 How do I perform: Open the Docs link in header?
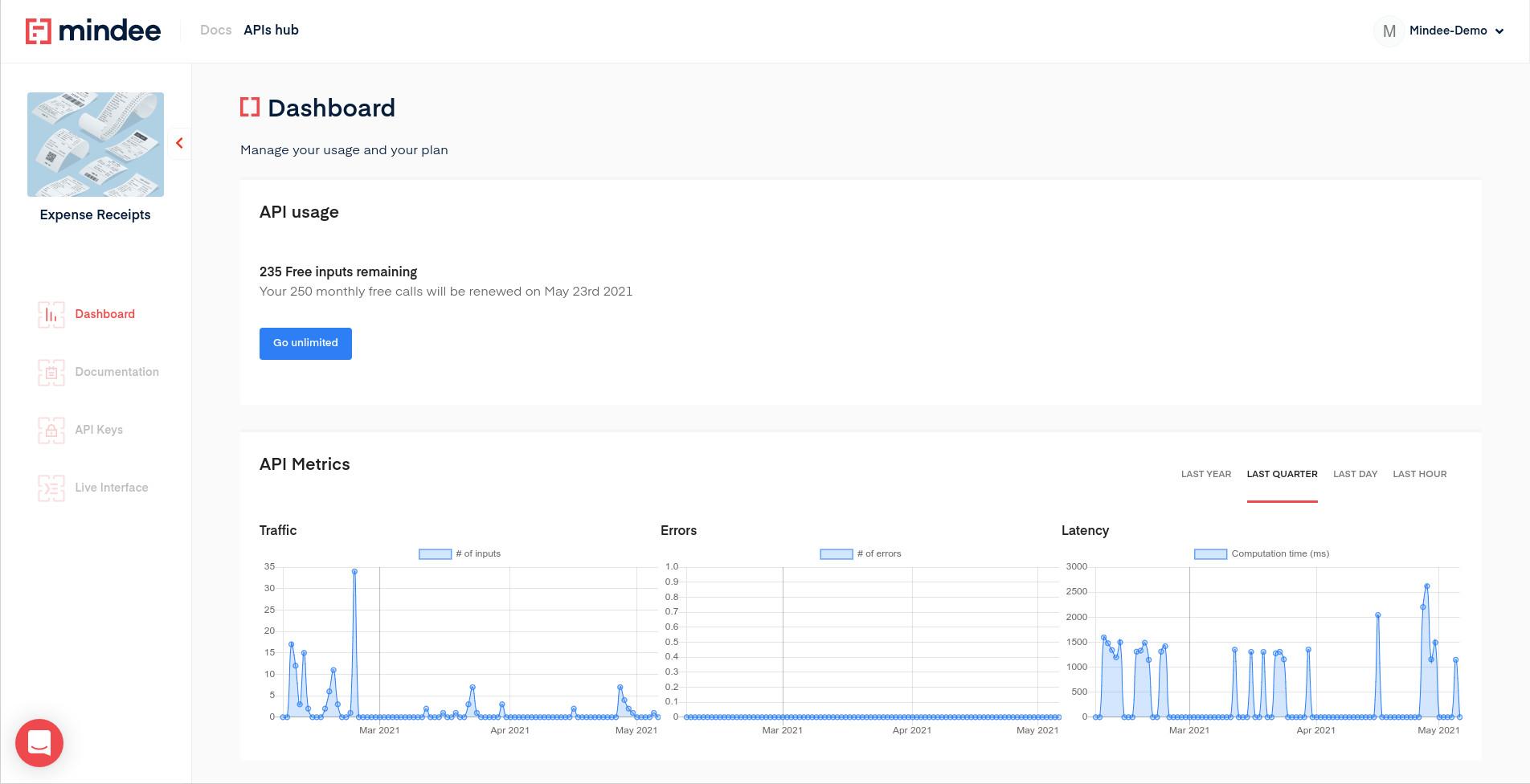[x=215, y=30]
